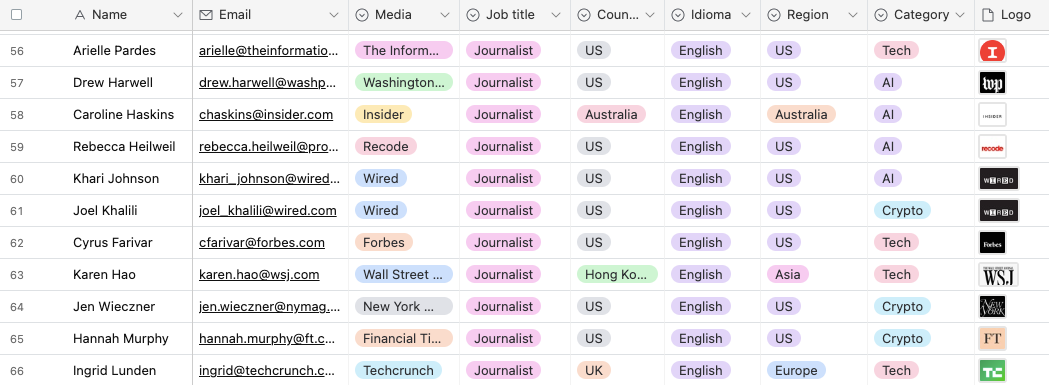The height and width of the screenshot is (385, 1049).
Task: Open the Country column dropdown arrow
Action: tap(650, 15)
